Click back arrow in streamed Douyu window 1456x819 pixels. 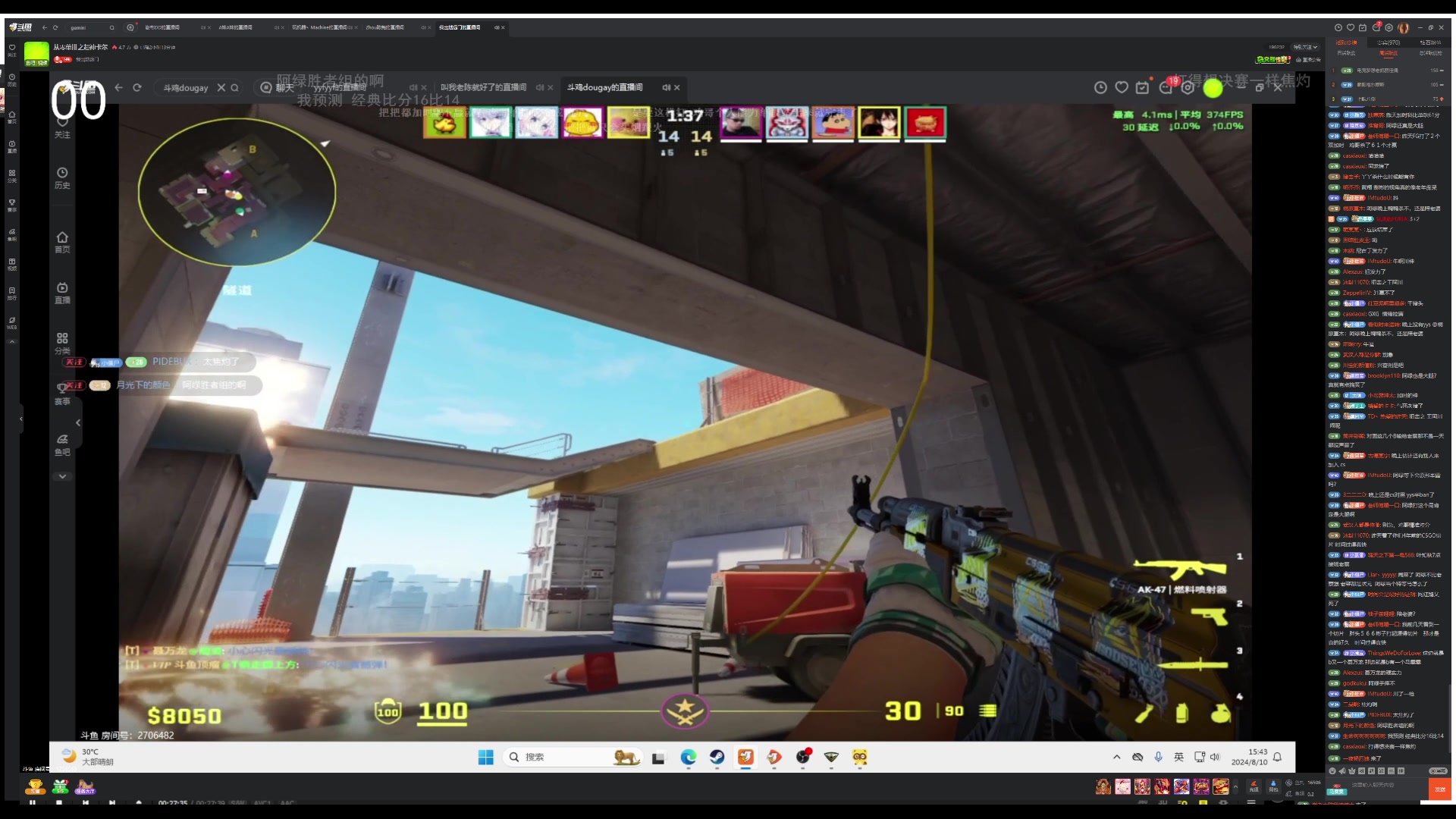(118, 87)
